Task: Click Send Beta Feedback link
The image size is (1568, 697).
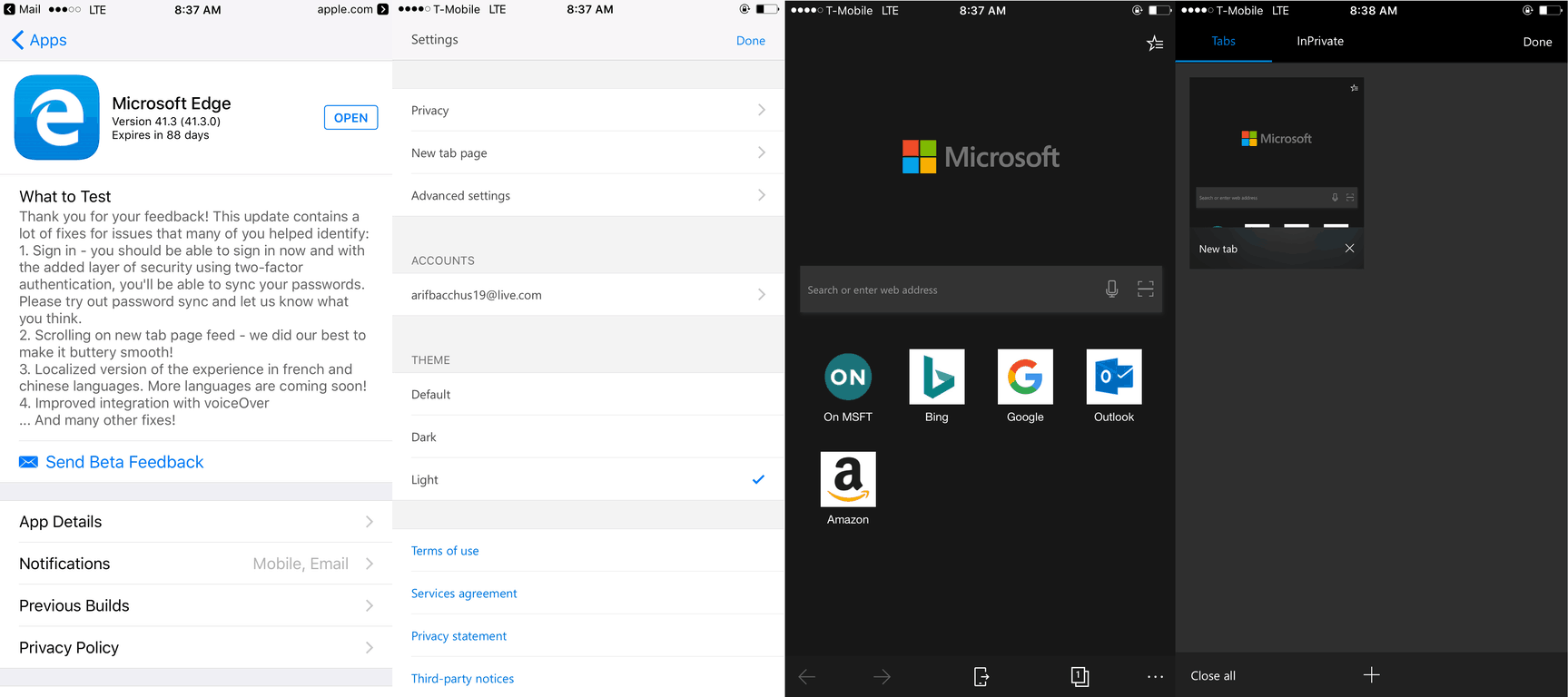Action: (x=124, y=462)
